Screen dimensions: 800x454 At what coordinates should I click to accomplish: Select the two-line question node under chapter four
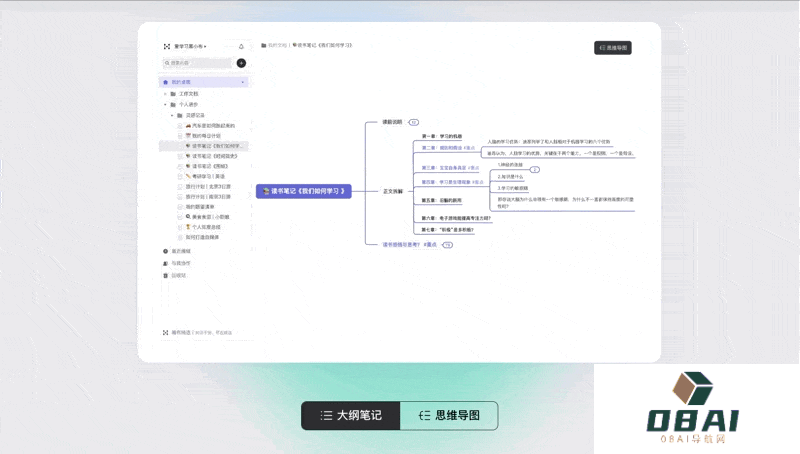[565, 203]
